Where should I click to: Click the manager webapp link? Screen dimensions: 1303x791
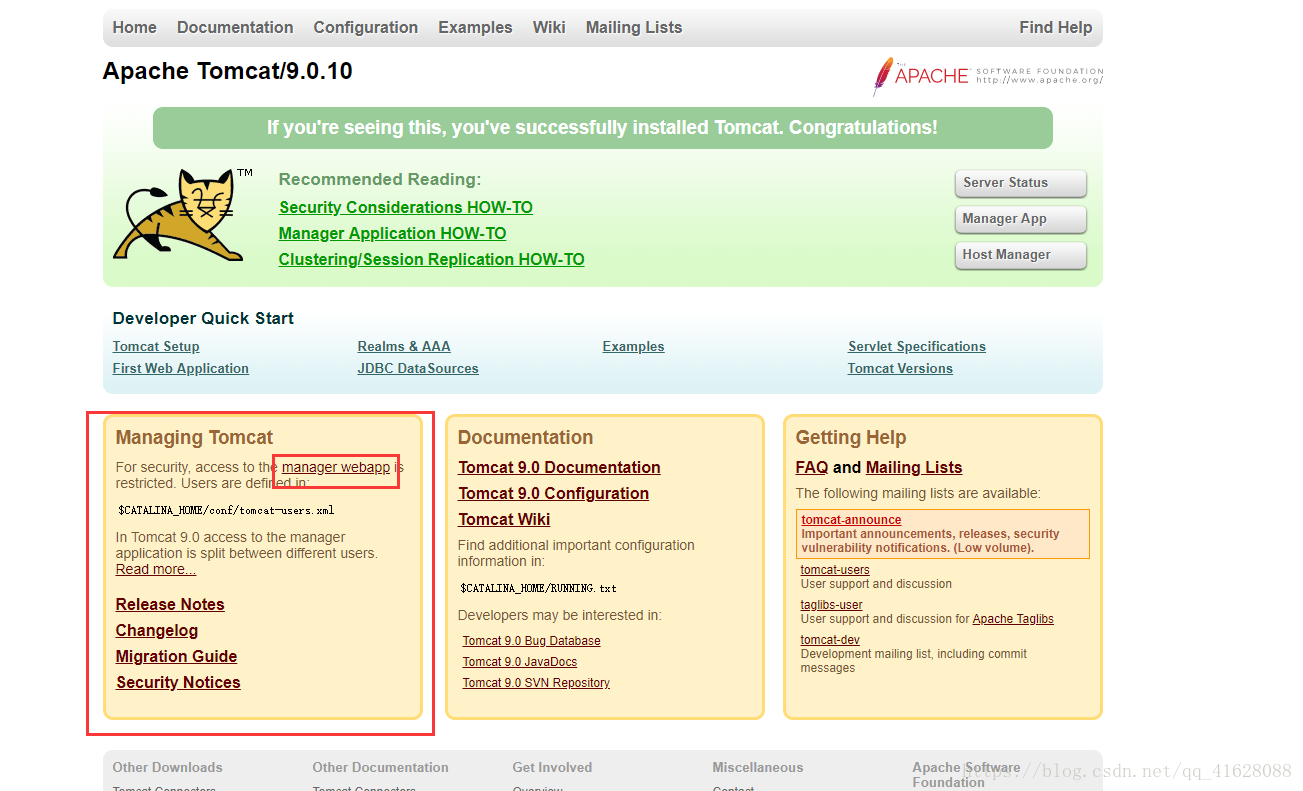point(336,467)
